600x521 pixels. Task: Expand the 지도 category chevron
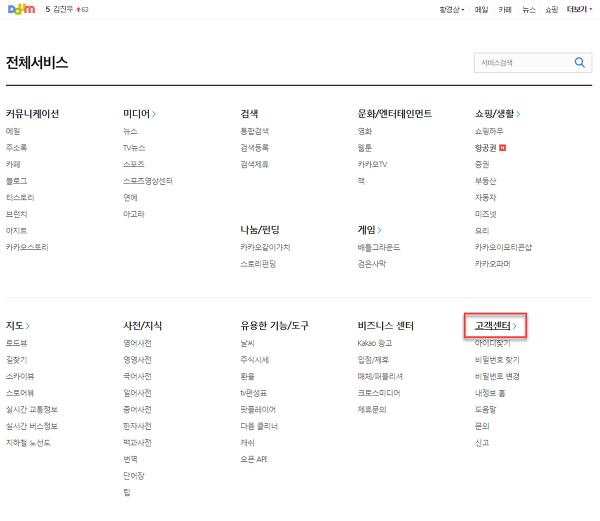coord(28,326)
